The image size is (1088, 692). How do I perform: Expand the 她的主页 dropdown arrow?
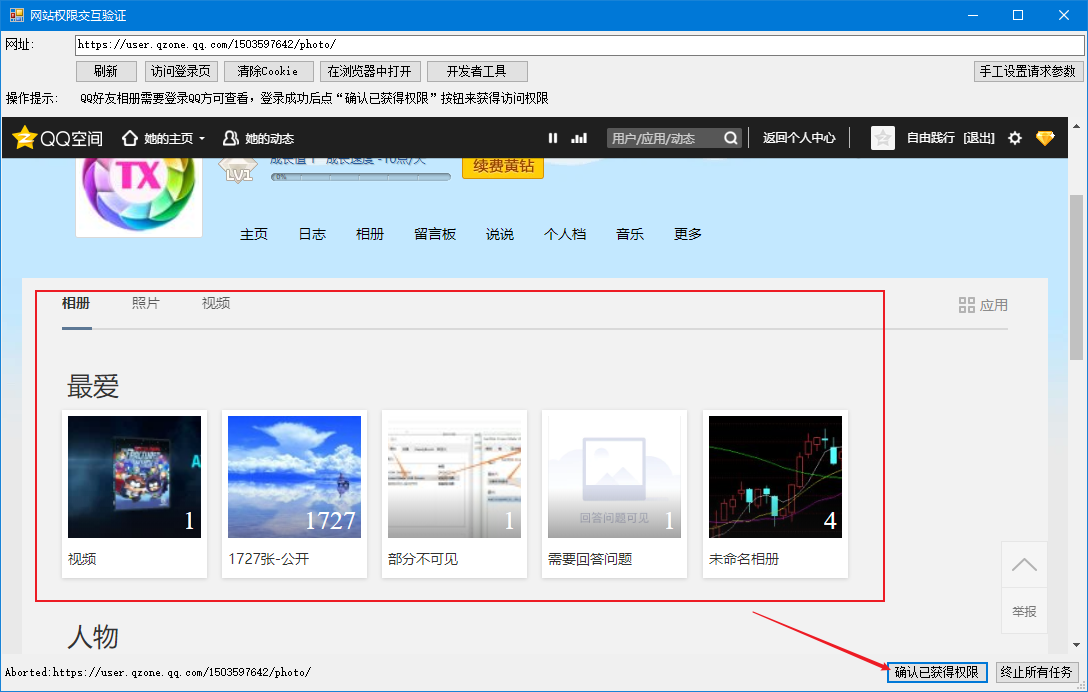[x=202, y=139]
